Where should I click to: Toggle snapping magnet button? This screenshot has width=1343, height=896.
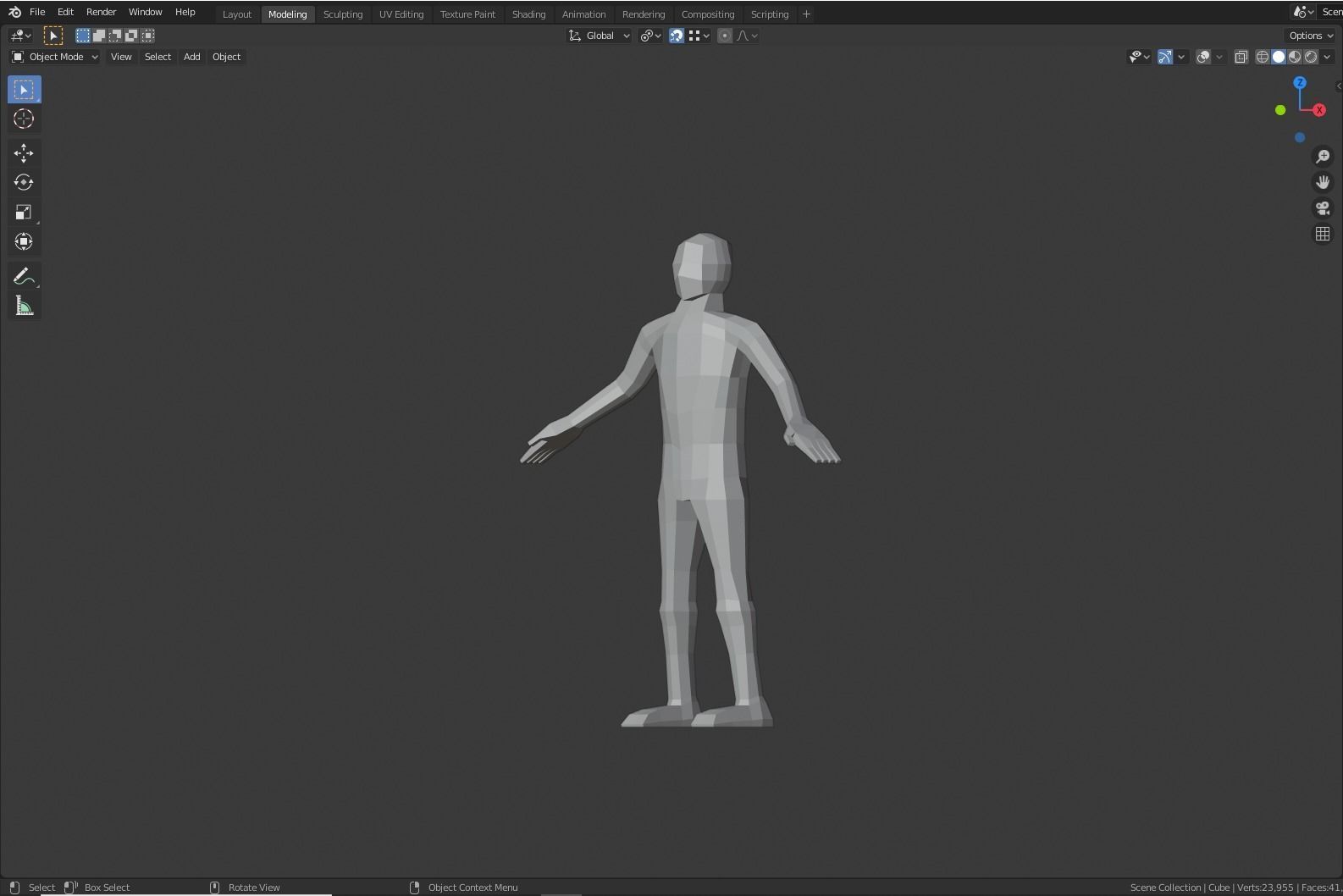point(676,36)
